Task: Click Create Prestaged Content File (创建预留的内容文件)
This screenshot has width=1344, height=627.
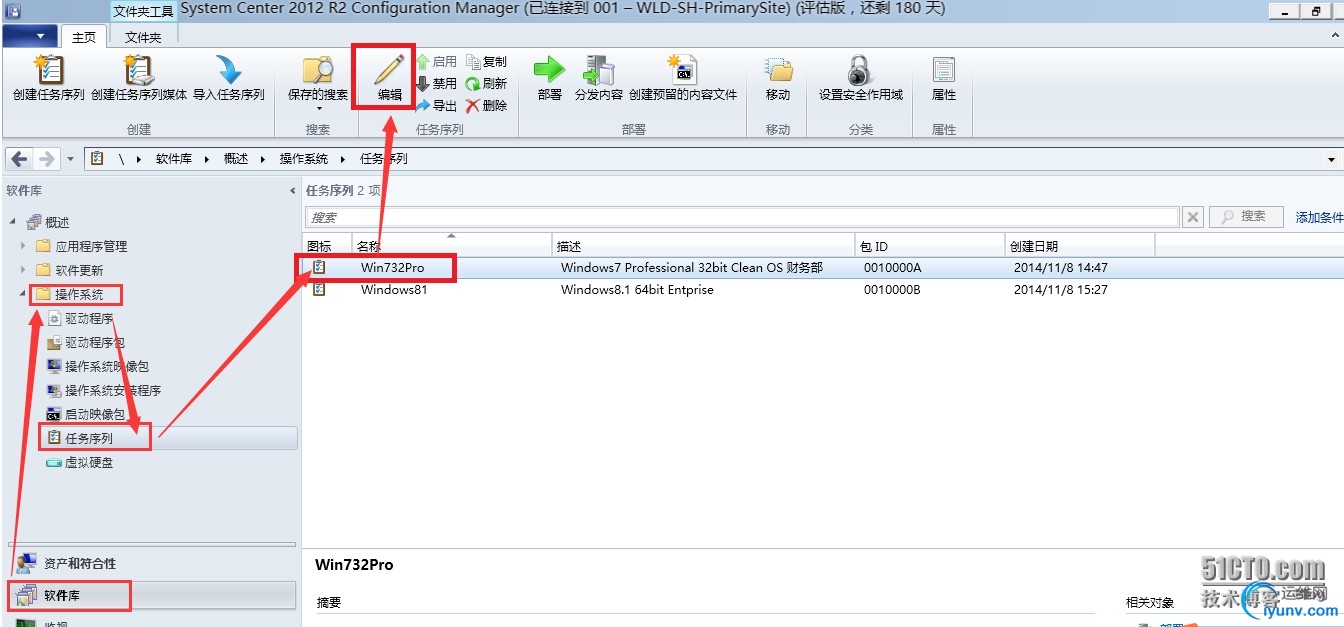Action: [x=683, y=79]
